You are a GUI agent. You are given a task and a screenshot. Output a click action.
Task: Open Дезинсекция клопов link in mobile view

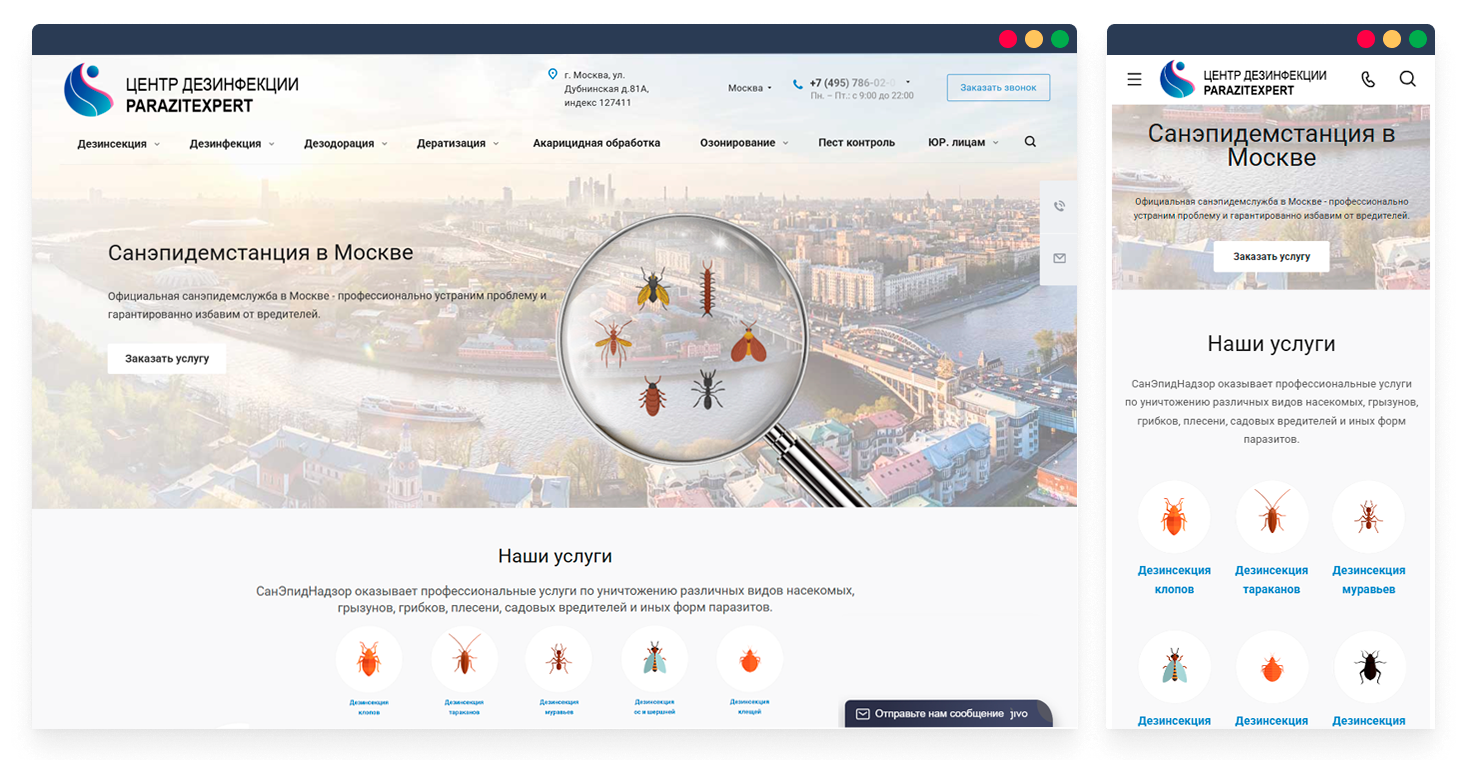coord(1174,580)
